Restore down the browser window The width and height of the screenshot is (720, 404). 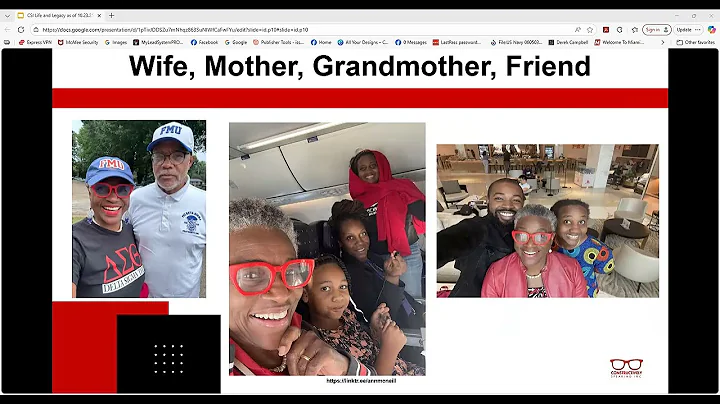(x=694, y=16)
